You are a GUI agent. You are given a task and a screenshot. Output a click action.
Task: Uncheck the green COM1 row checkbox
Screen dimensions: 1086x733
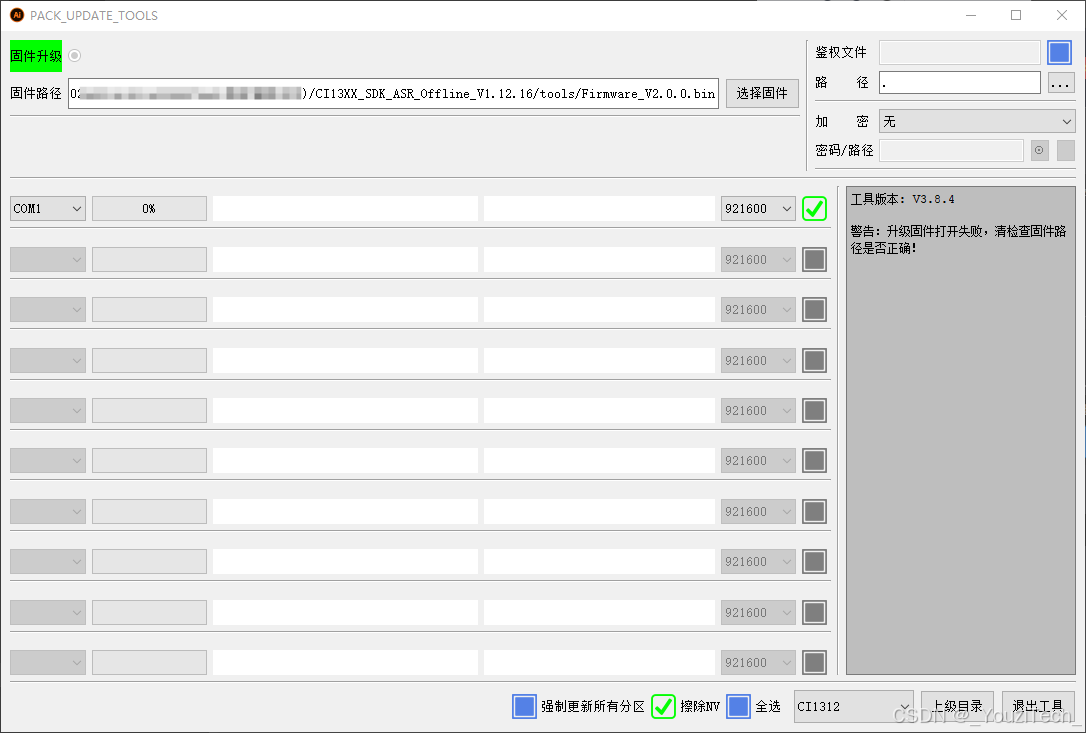coord(814,209)
